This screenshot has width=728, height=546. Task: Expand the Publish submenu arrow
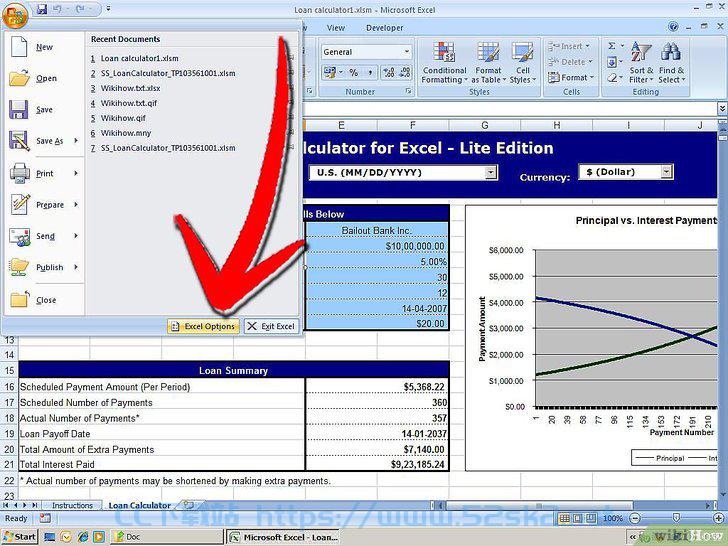(x=76, y=267)
